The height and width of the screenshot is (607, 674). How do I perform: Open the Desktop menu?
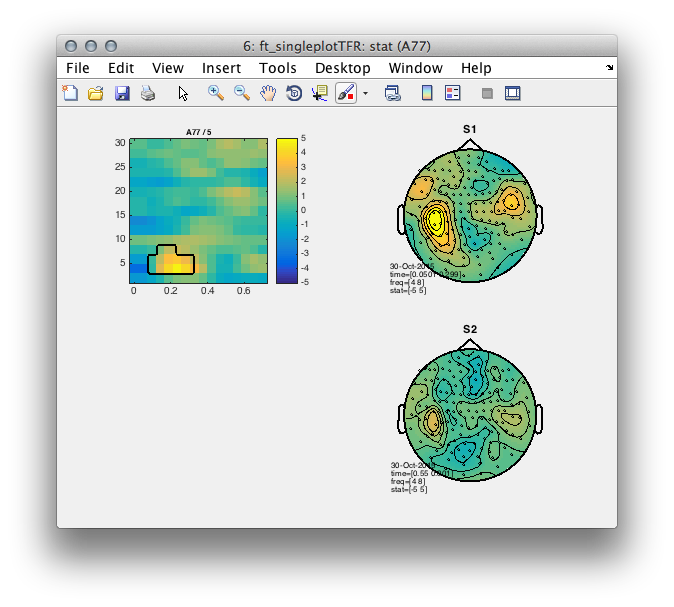click(x=343, y=68)
